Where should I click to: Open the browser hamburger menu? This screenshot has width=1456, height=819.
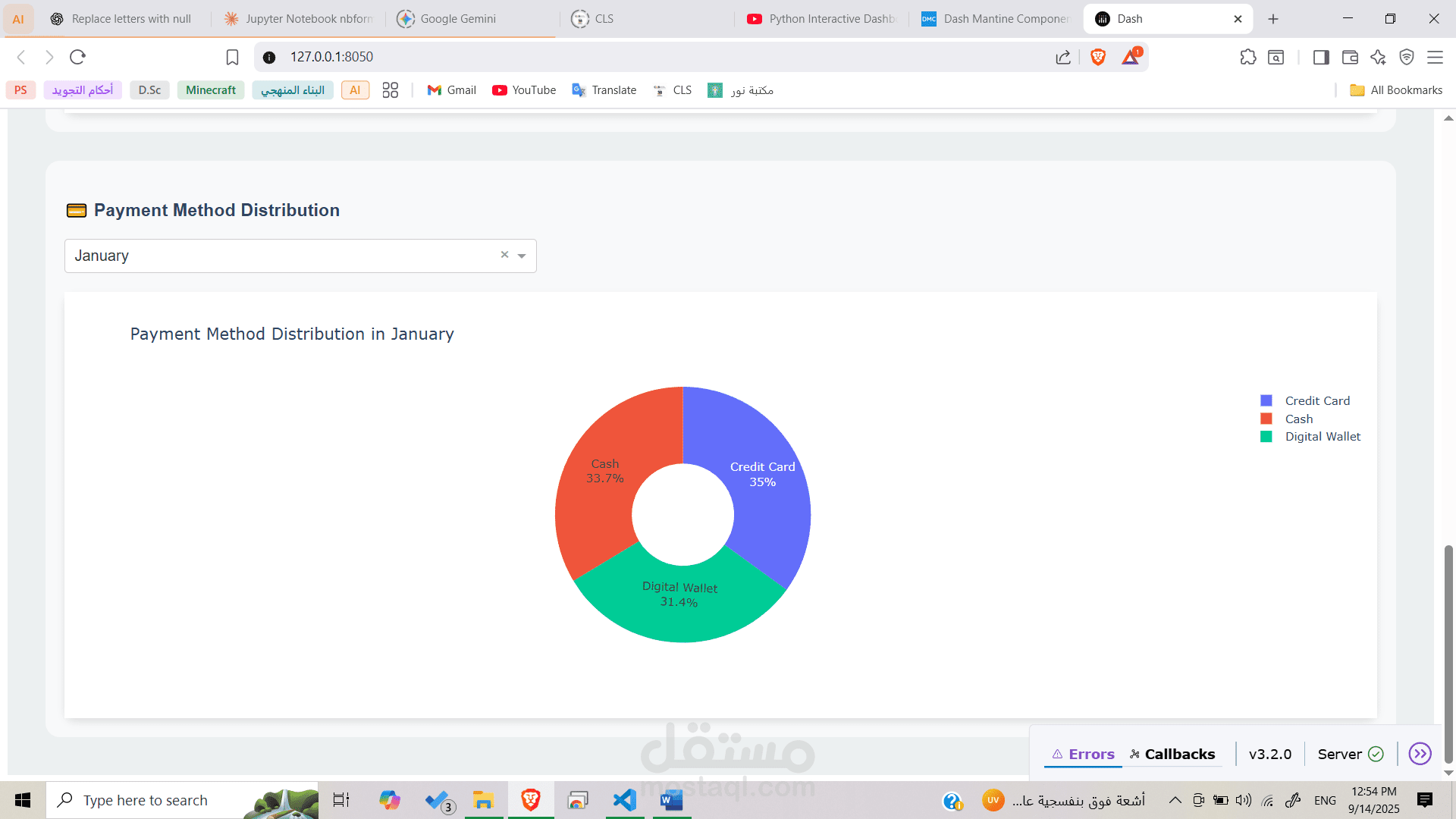(x=1435, y=57)
